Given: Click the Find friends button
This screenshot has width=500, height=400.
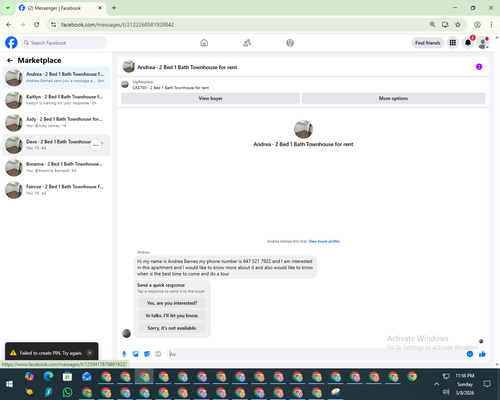Looking at the screenshot, I should coord(428,43).
